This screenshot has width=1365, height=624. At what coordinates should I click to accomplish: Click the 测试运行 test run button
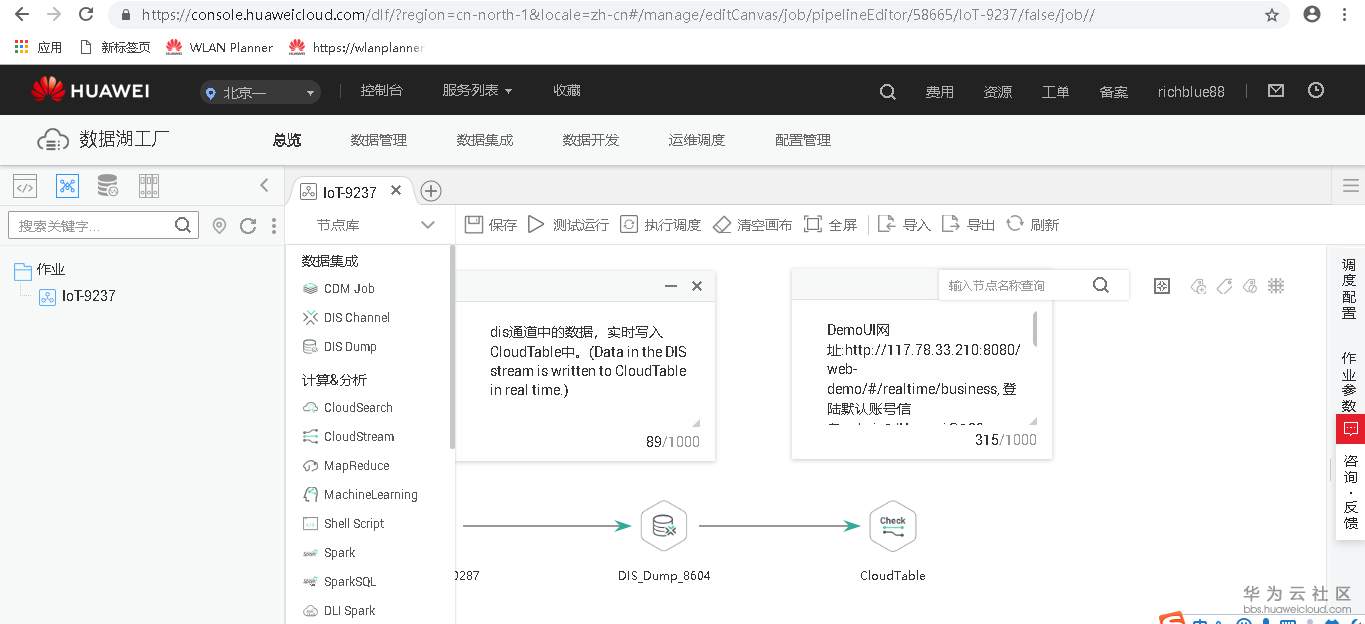[570, 224]
